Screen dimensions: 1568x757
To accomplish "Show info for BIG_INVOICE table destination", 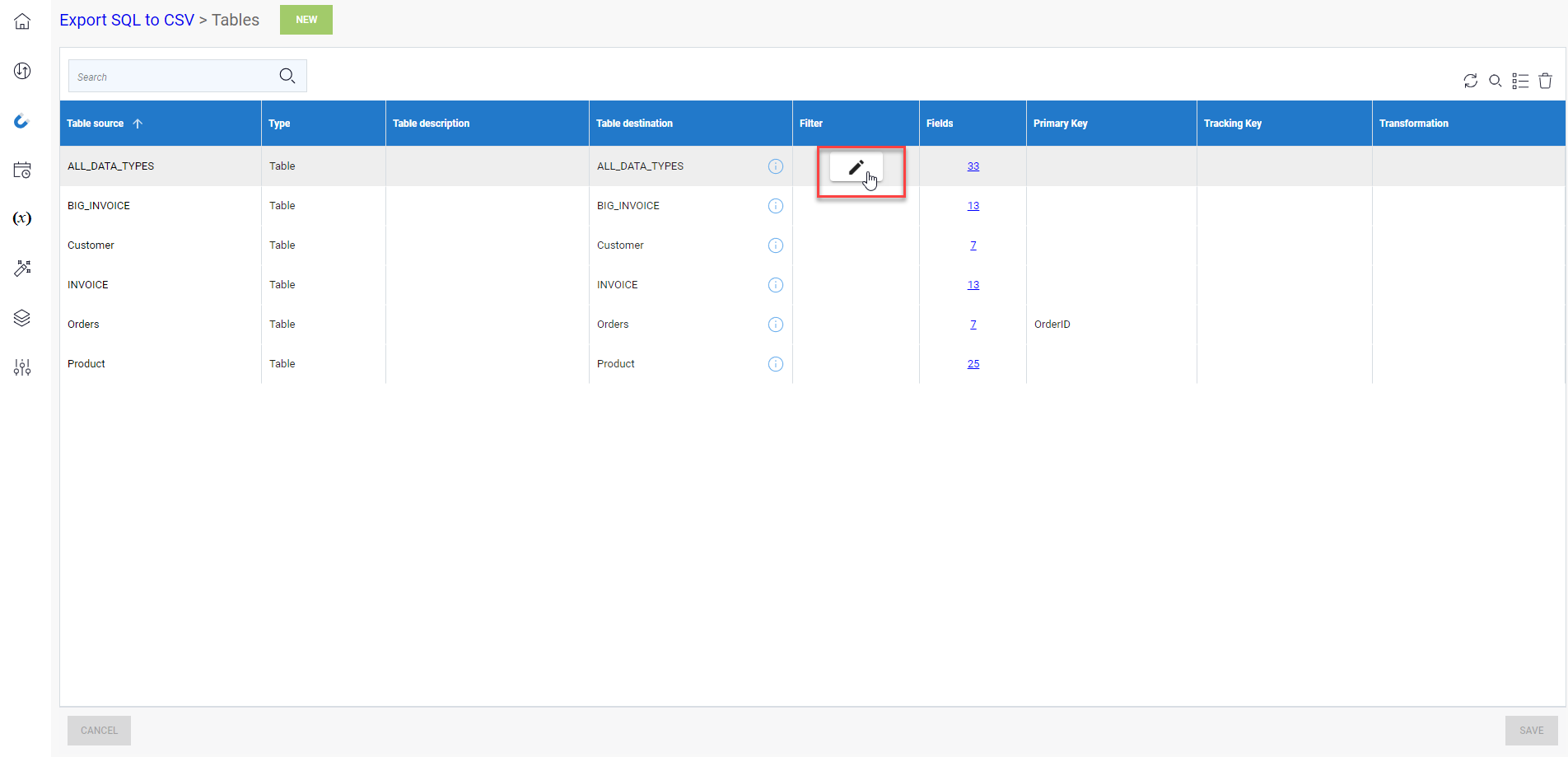I will [x=775, y=206].
